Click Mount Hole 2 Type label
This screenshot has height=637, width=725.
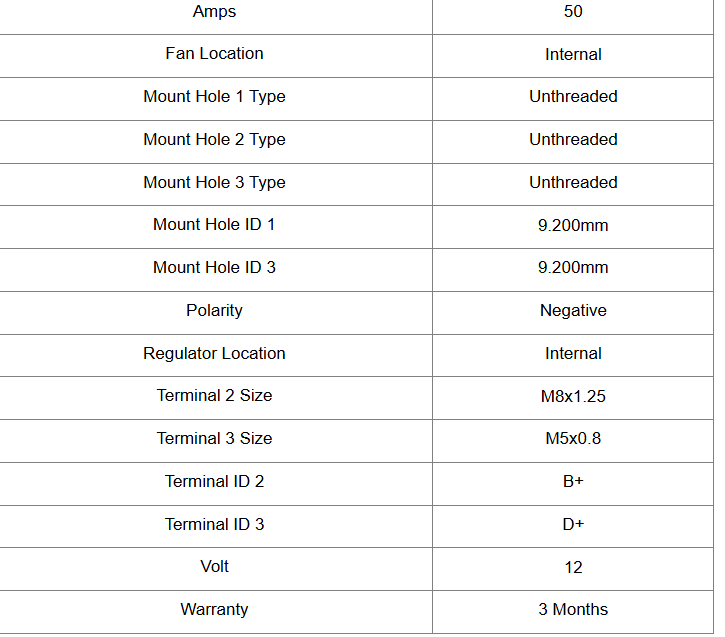214,140
